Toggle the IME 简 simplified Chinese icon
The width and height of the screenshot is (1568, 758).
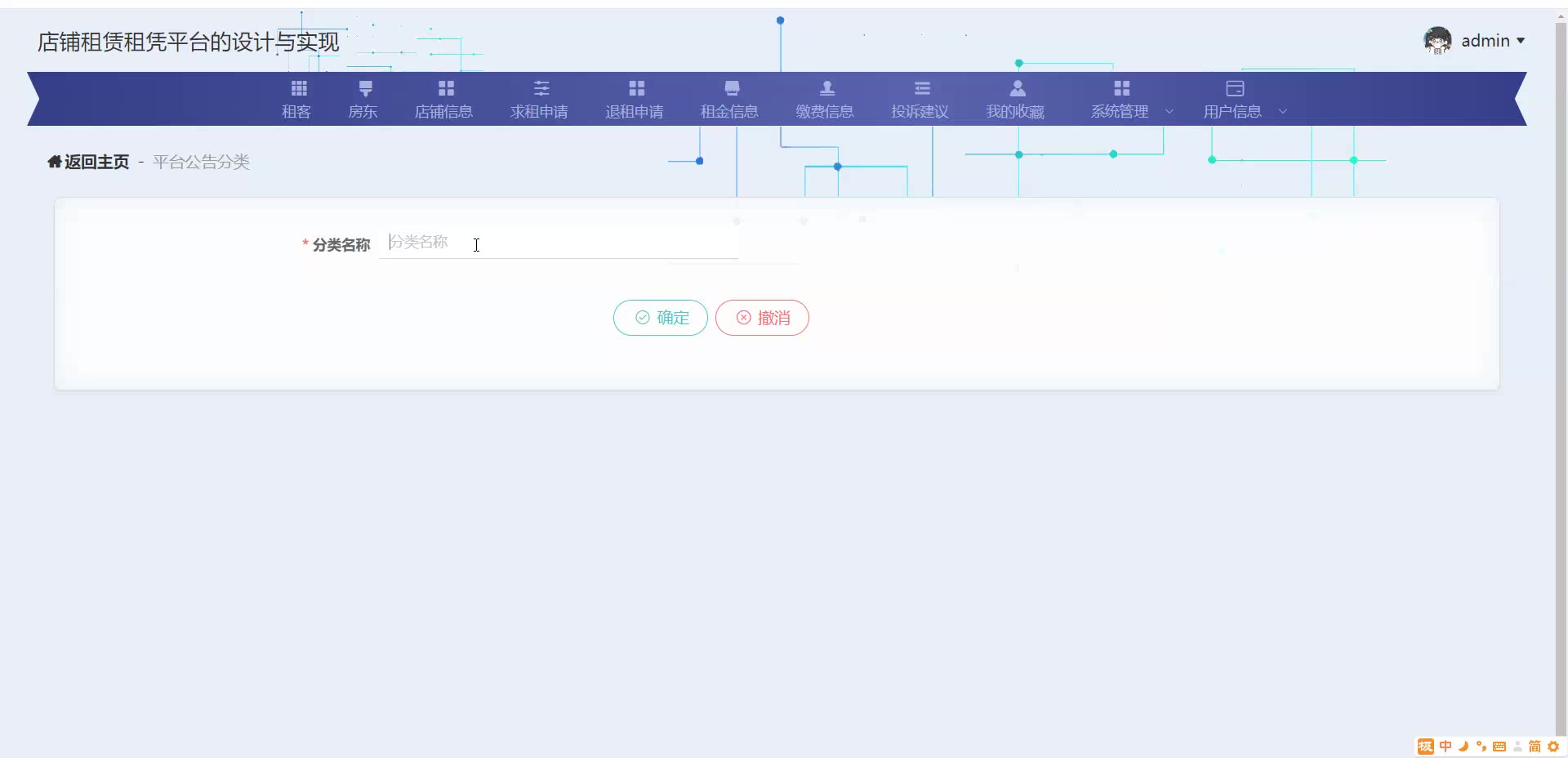coord(1535,747)
